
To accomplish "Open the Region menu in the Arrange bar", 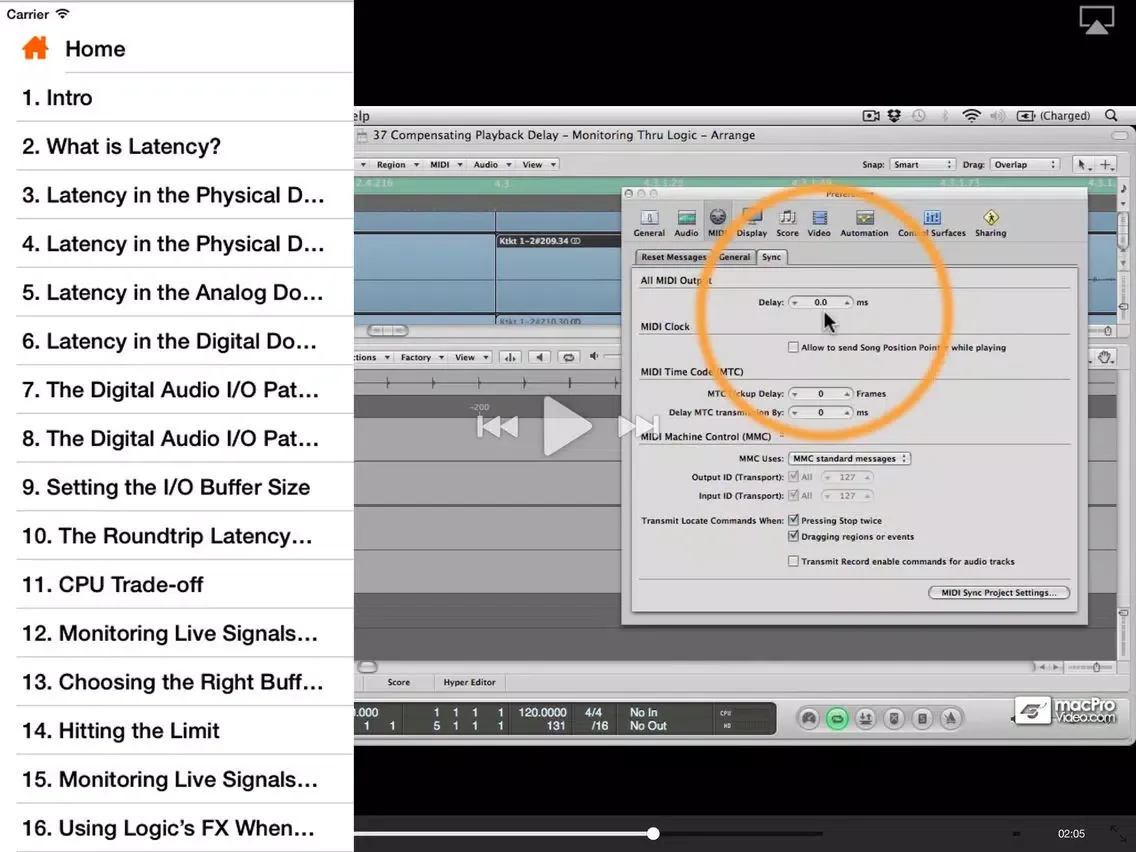I will tap(397, 164).
